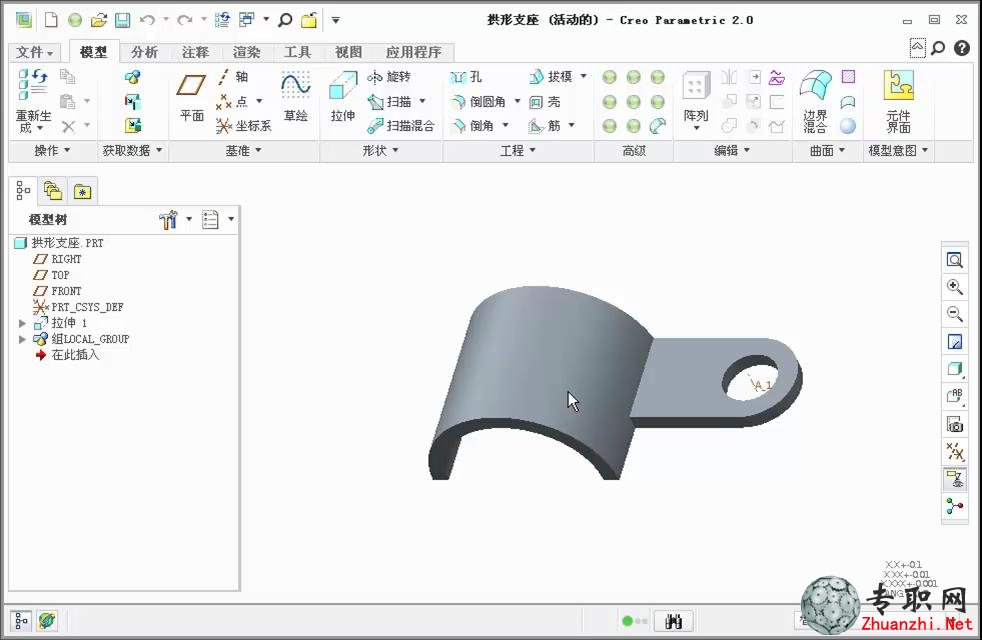This screenshot has width=982, height=640.
Task: Open the Pattern (阵列) tool
Action: (696, 98)
